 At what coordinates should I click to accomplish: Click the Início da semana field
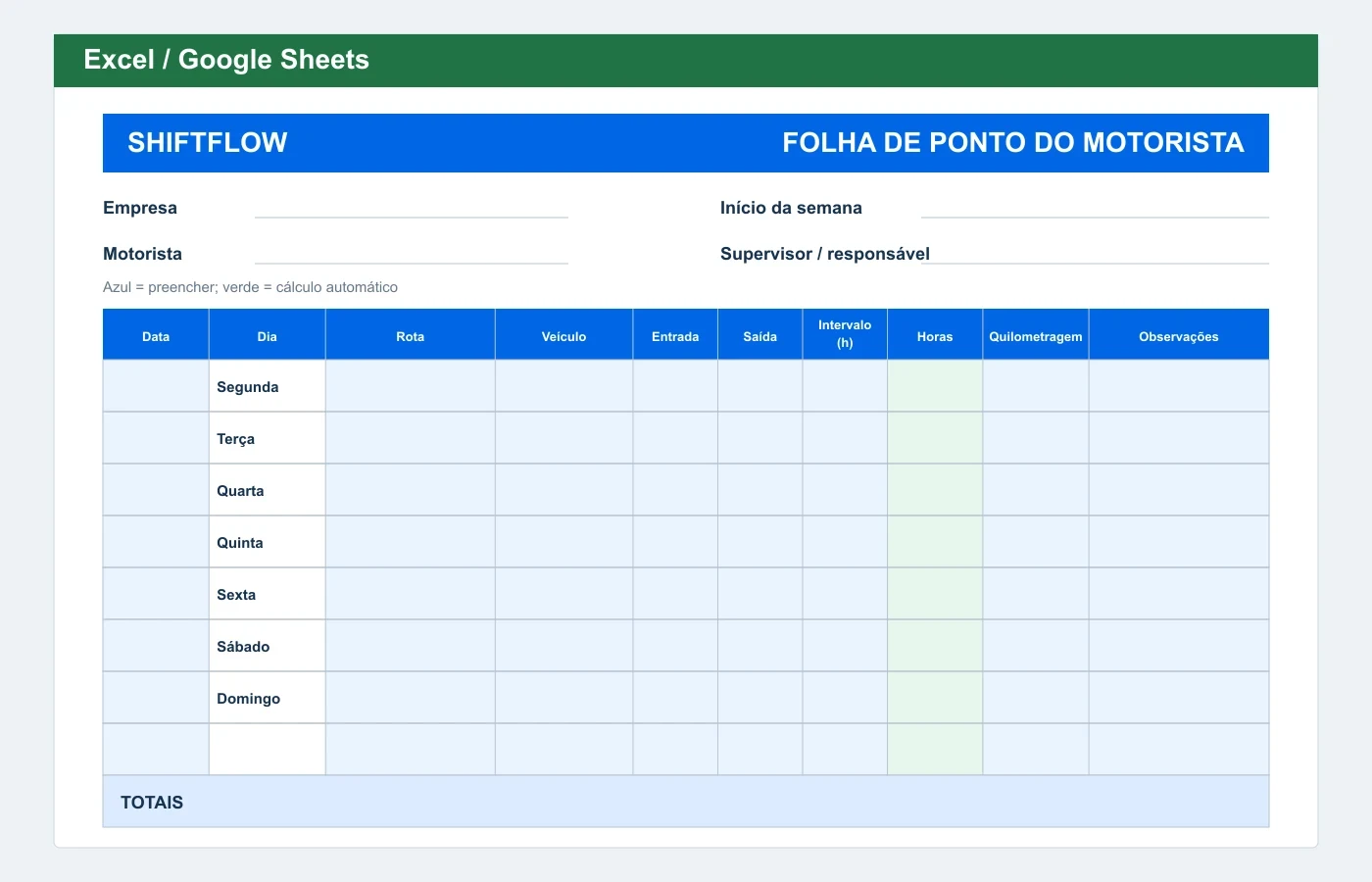(x=1095, y=208)
